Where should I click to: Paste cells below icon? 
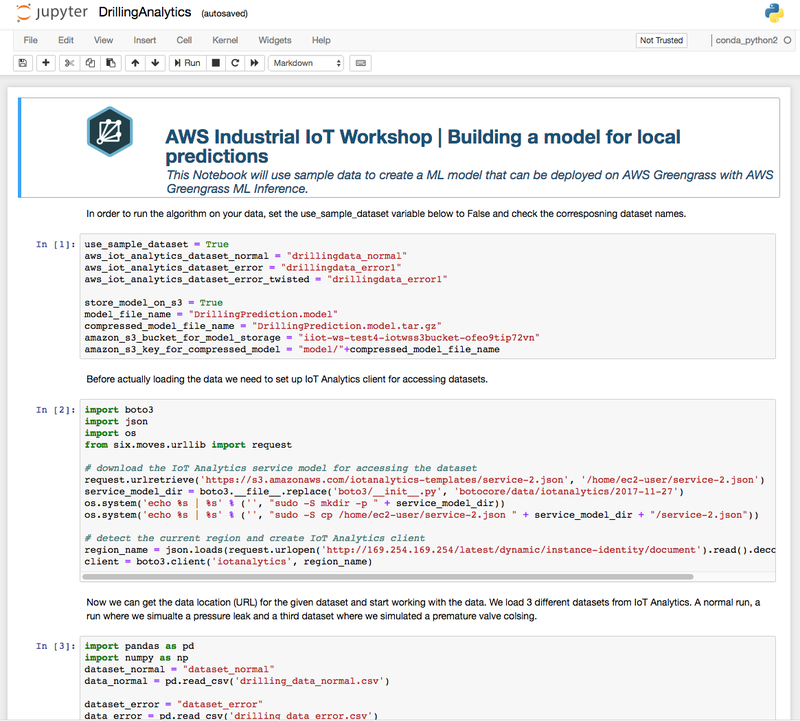[109, 63]
